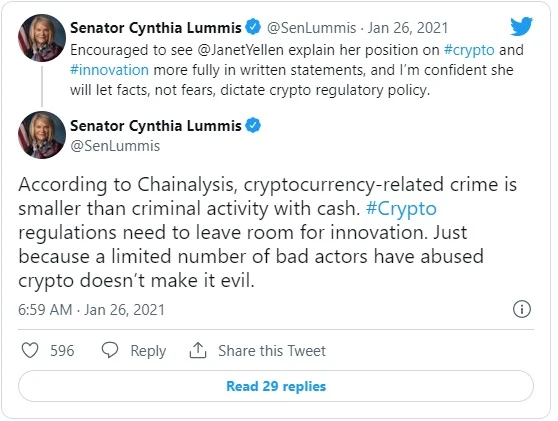The width and height of the screenshot is (558, 421).
Task: Click the reply speech bubble icon
Action: coord(110,350)
